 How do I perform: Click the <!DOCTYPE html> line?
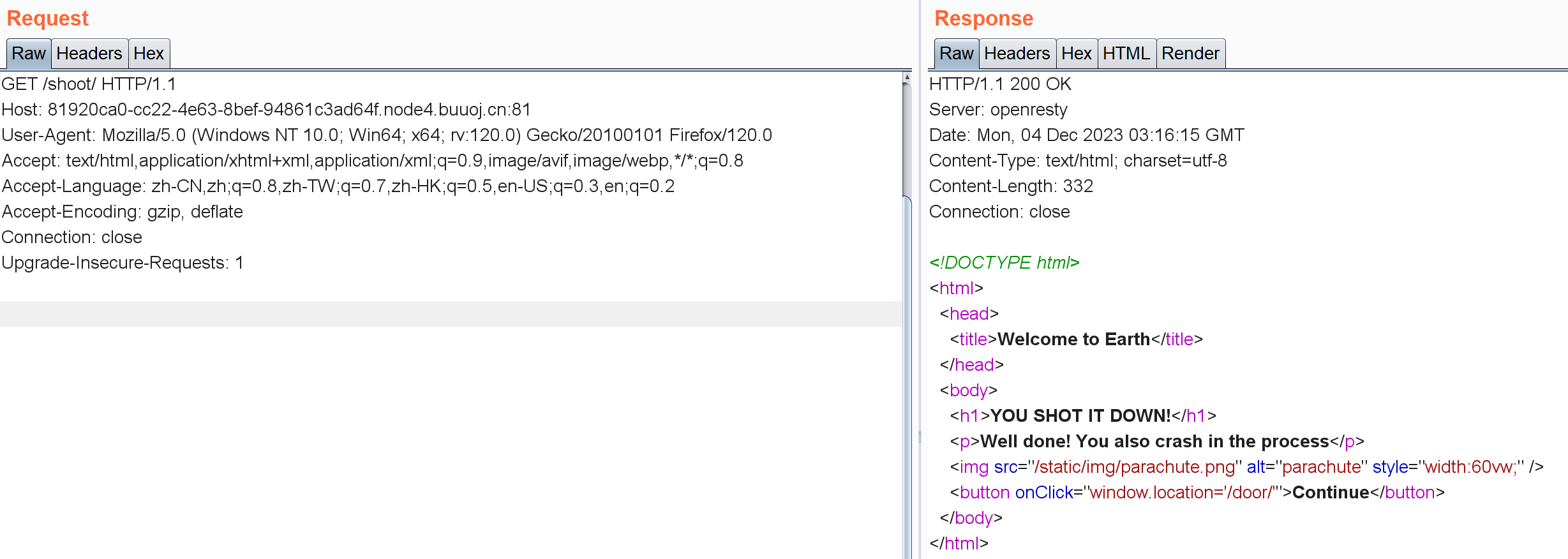pyautogui.click(x=1004, y=263)
